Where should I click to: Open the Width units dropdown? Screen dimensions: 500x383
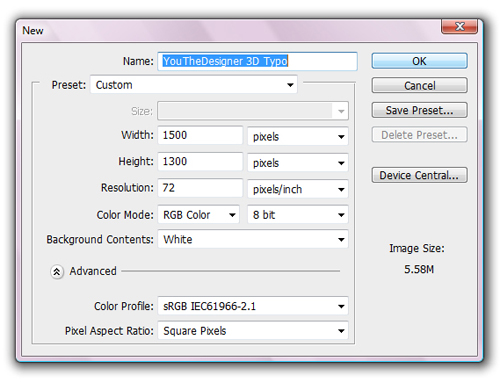(298, 136)
